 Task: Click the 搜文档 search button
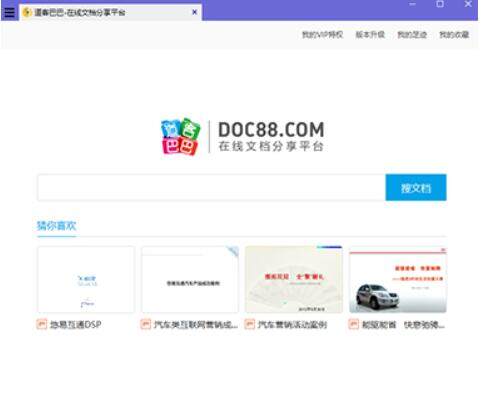(416, 187)
